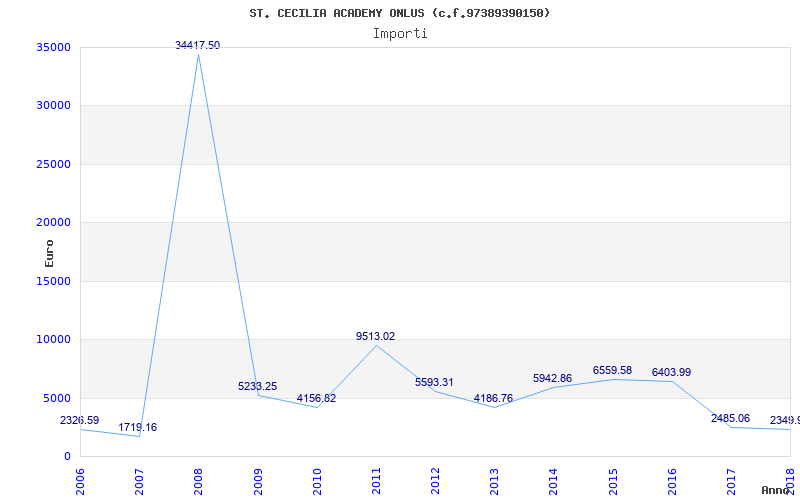The width and height of the screenshot is (800, 500).
Task: Click the 2326.59 data label
Action: 80,421
